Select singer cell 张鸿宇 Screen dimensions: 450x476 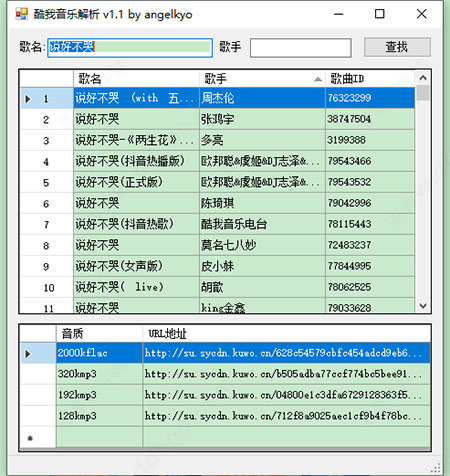[x=262, y=119]
